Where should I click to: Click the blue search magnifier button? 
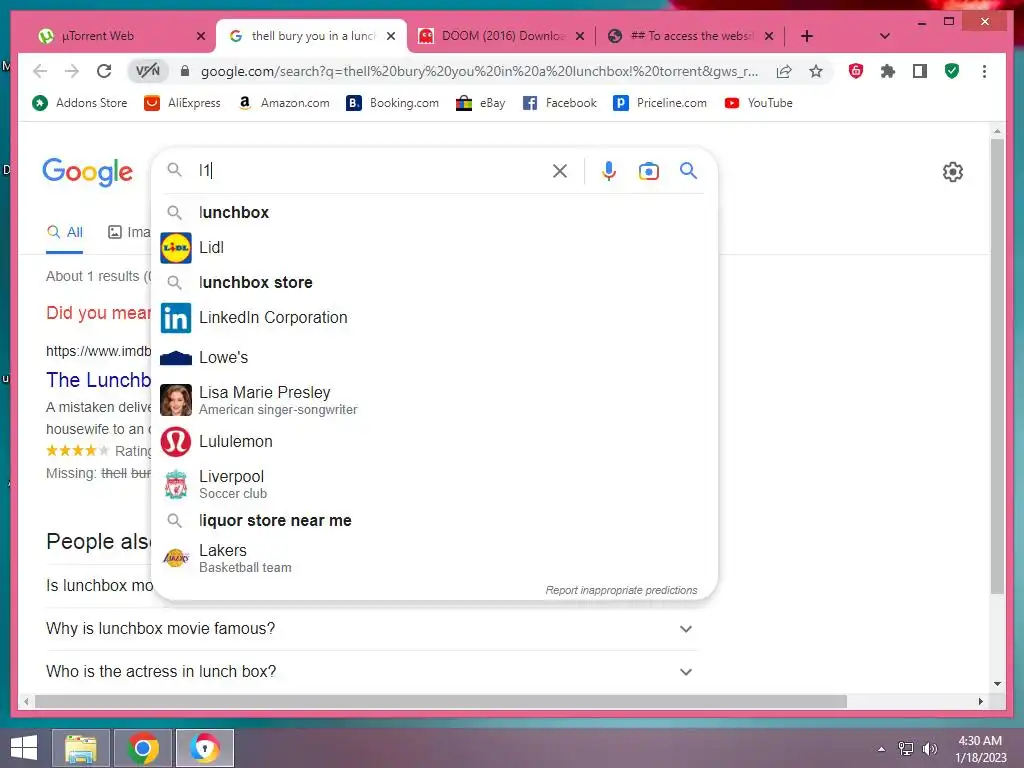point(688,171)
